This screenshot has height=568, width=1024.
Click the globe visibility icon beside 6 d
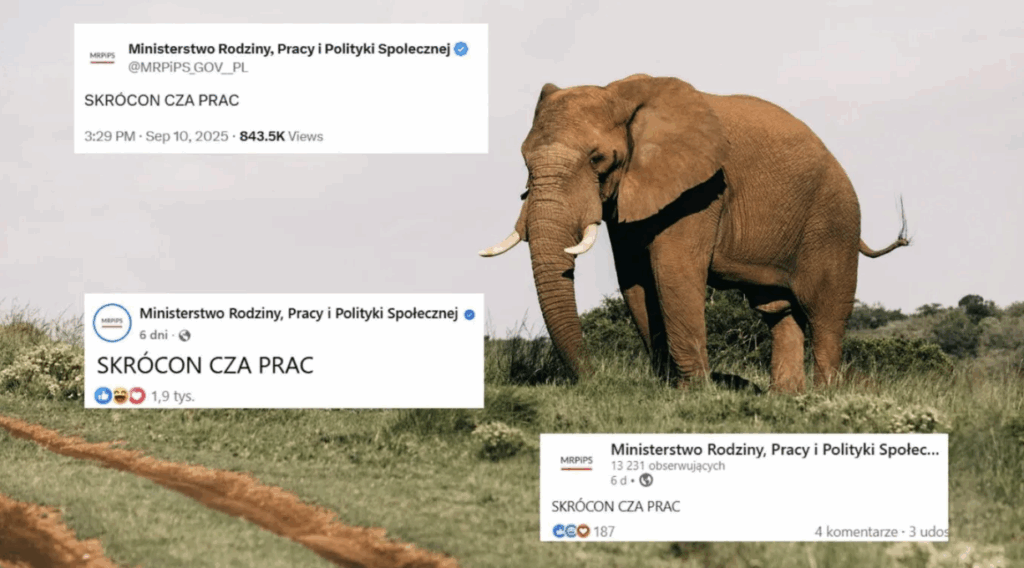[x=646, y=481]
